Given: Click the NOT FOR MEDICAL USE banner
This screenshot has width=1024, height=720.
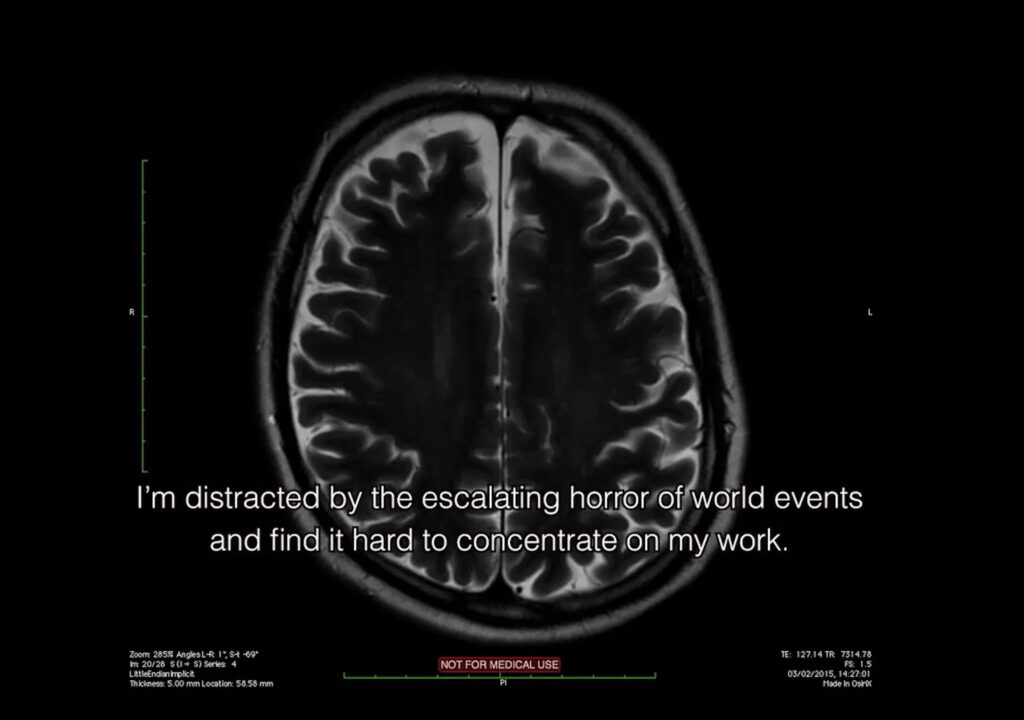Looking at the screenshot, I should [x=499, y=664].
